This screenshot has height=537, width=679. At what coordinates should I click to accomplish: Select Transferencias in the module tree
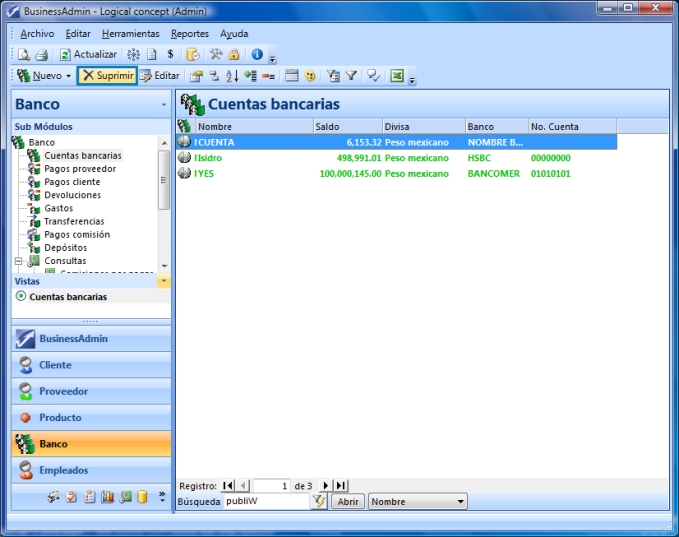click(74, 221)
